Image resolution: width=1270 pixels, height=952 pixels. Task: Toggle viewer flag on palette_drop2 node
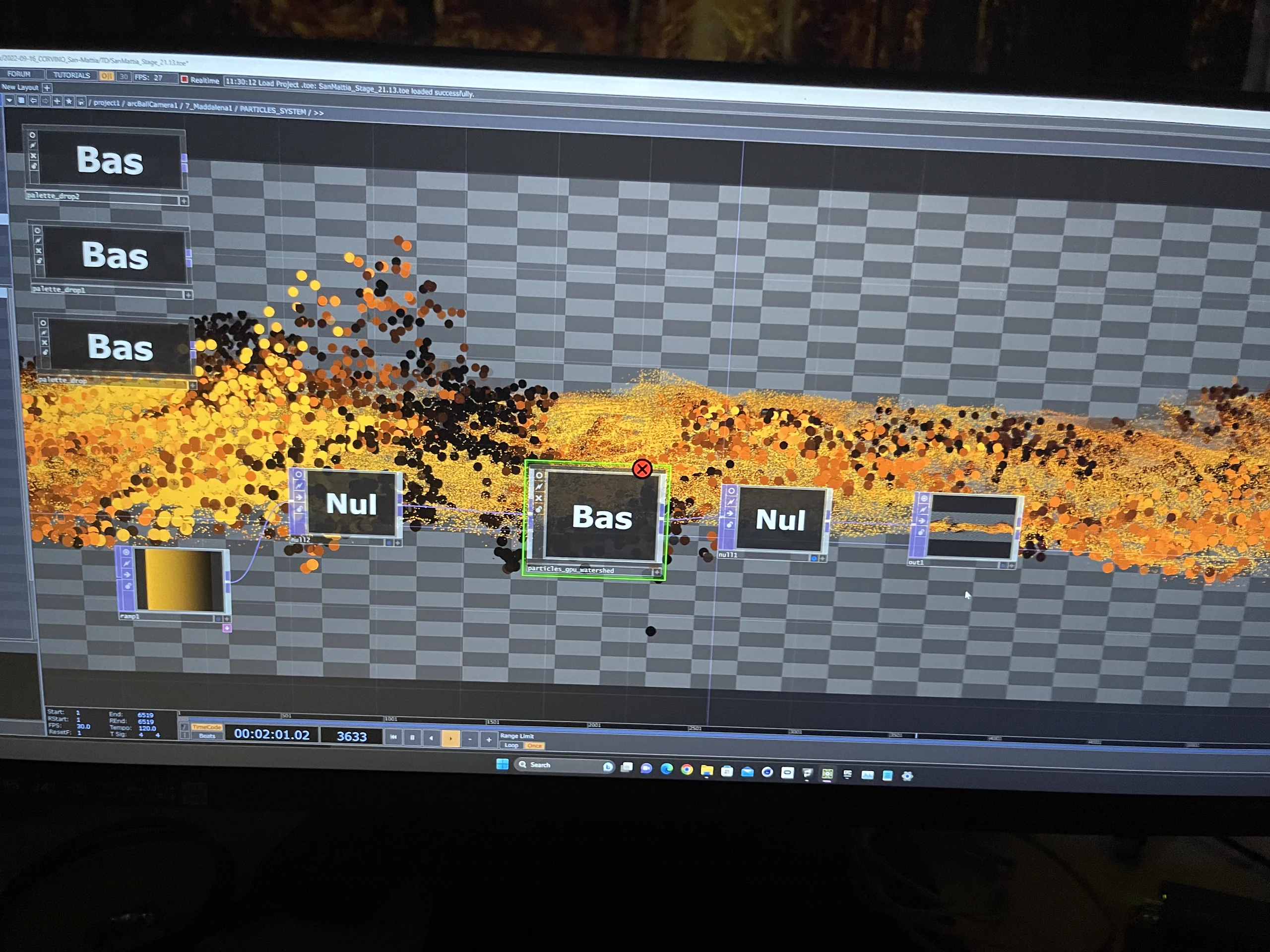(32, 135)
